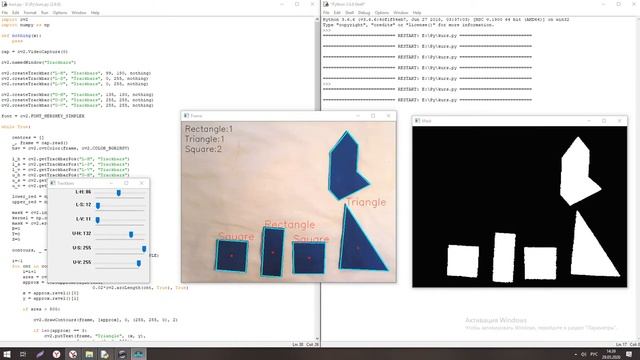Click the 'Triangle:1' text in Frame window
The image size is (640, 360).
pos(204,139)
